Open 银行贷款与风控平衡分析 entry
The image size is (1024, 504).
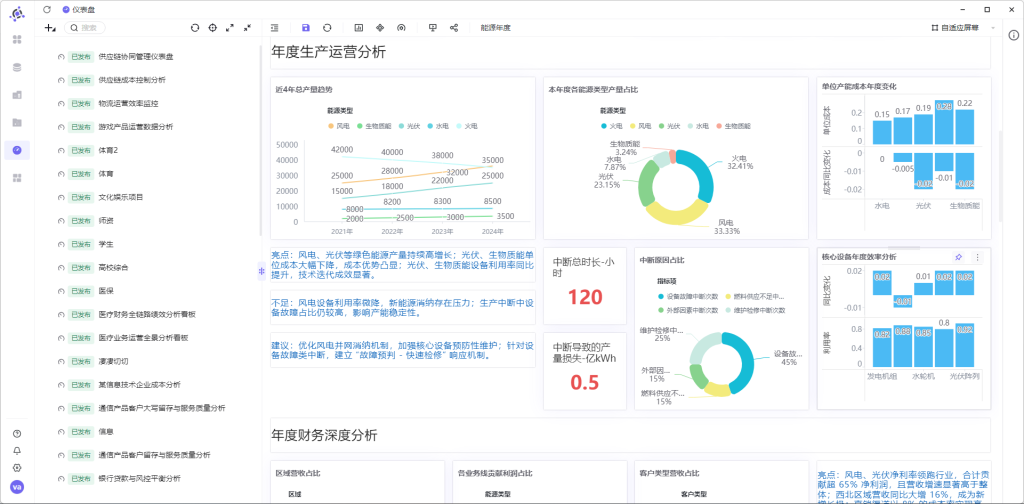tap(139, 478)
